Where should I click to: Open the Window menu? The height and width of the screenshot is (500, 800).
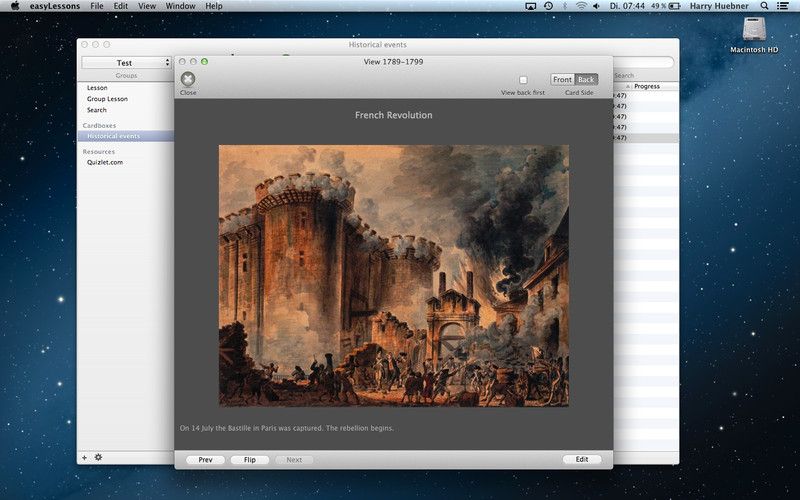pyautogui.click(x=181, y=6)
